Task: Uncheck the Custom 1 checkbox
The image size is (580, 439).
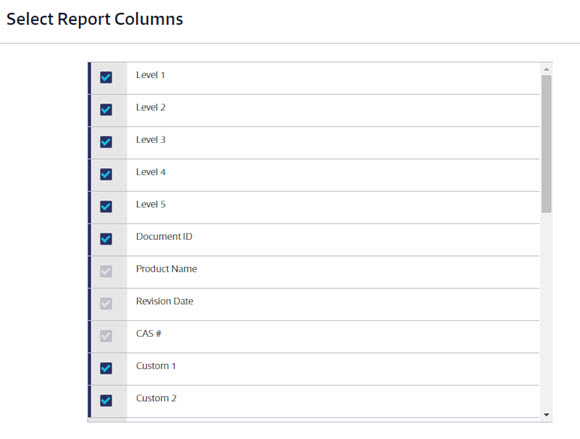Action: (106, 368)
